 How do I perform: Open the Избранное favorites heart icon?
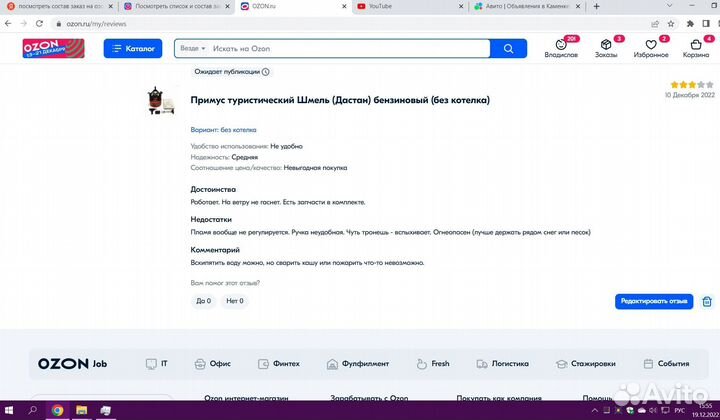pyautogui.click(x=651, y=48)
